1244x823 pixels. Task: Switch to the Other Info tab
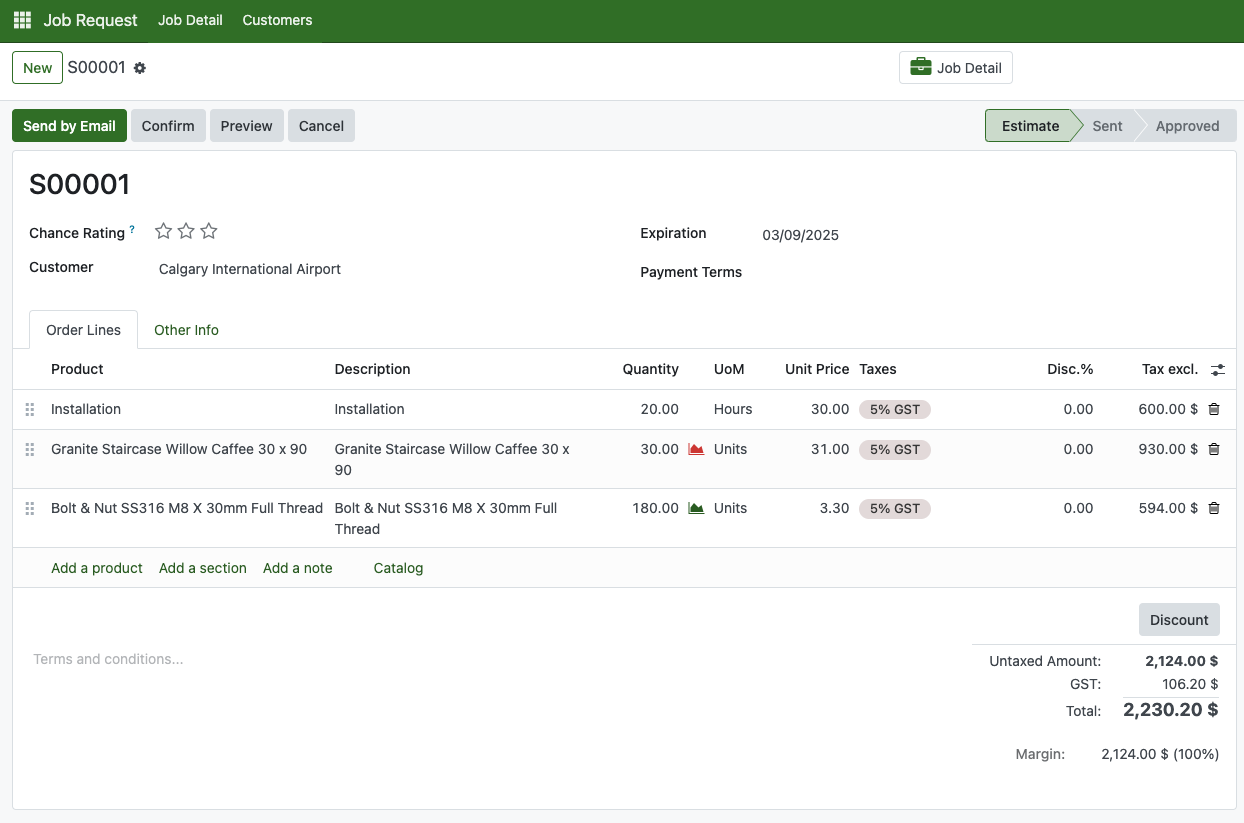point(186,330)
